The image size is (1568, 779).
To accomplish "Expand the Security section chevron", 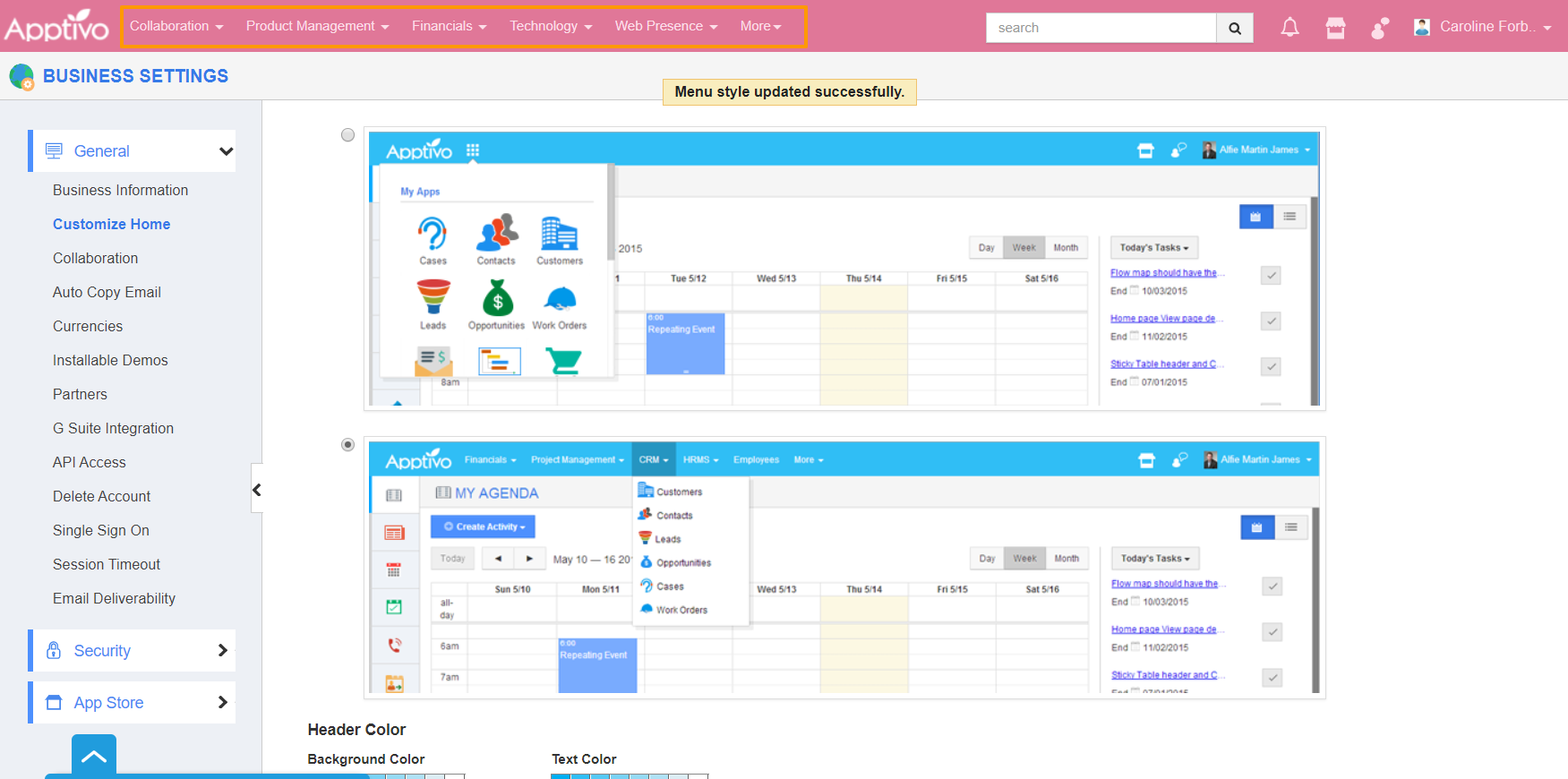I will (223, 650).
